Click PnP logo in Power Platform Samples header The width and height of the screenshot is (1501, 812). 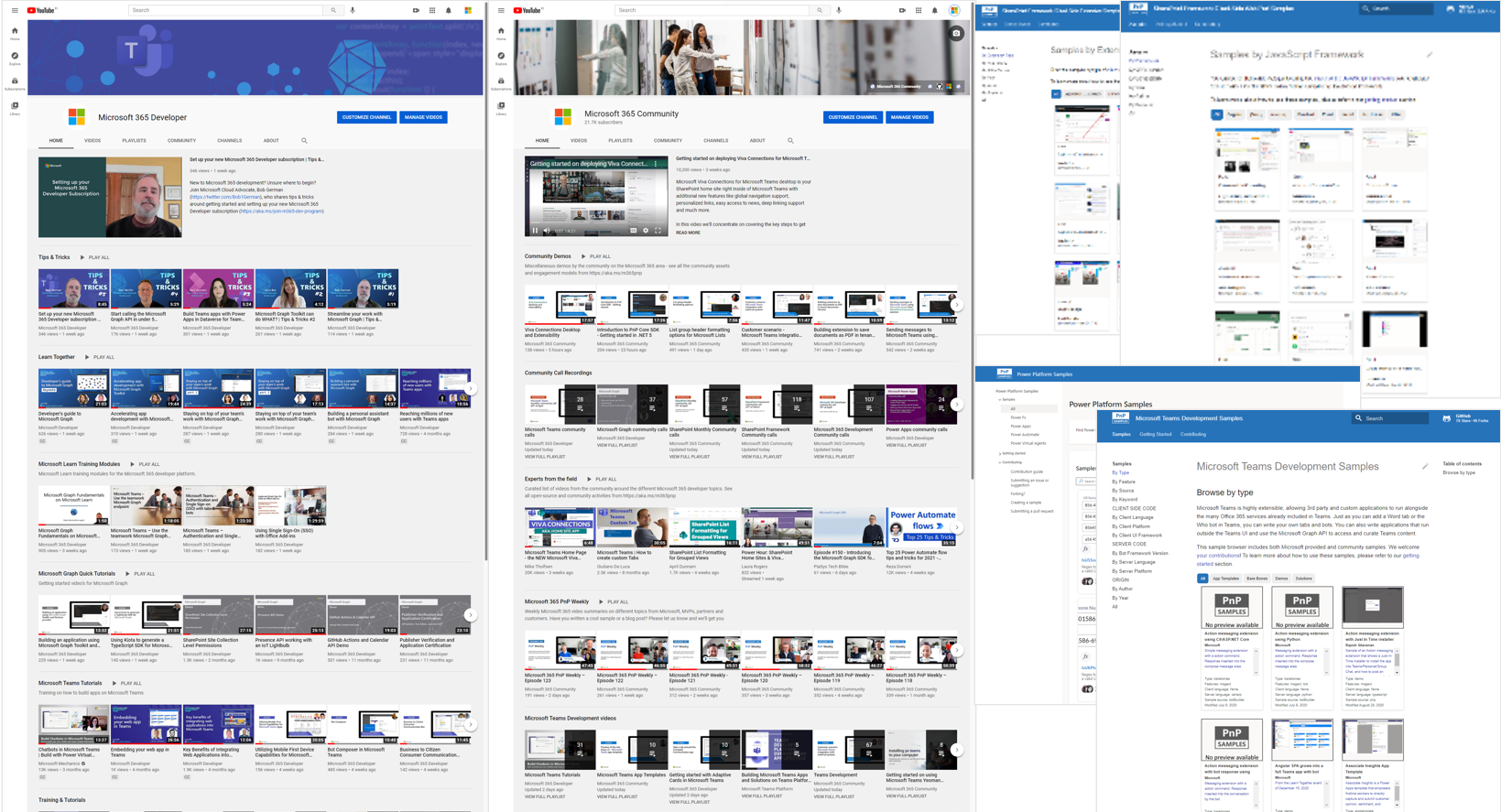click(x=1004, y=374)
